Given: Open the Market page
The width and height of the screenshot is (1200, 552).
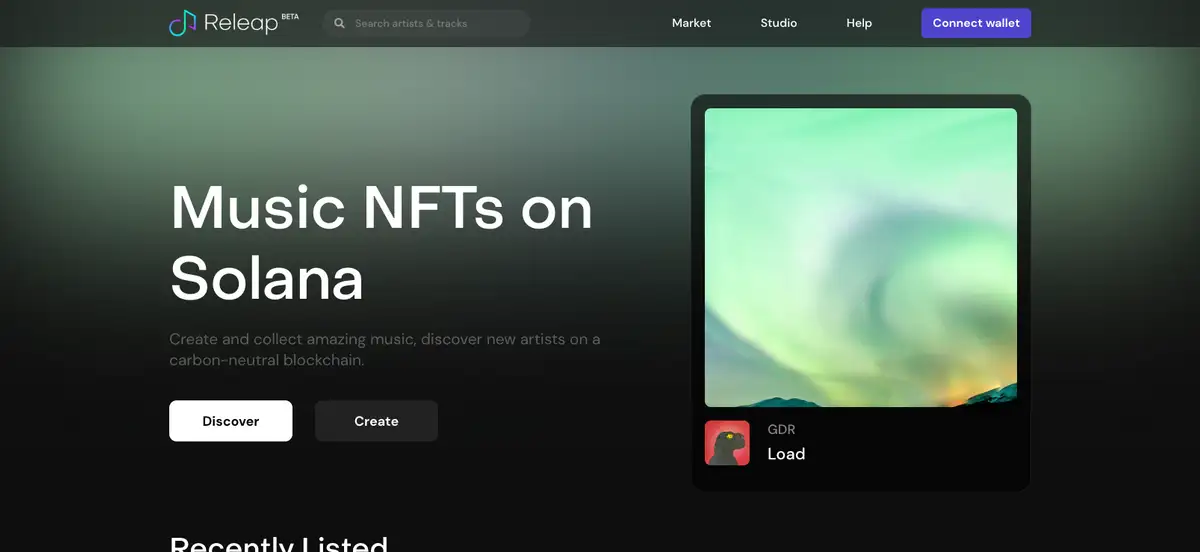Looking at the screenshot, I should [691, 23].
